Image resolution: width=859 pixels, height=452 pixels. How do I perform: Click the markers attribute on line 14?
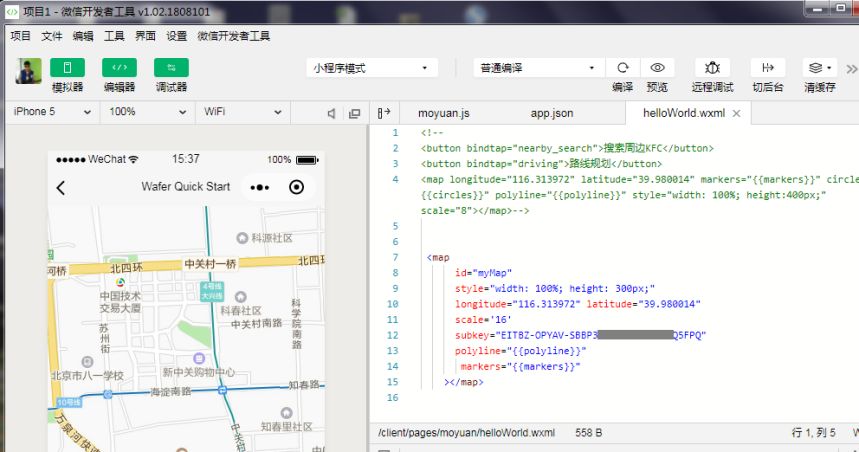pyautogui.click(x=480, y=367)
